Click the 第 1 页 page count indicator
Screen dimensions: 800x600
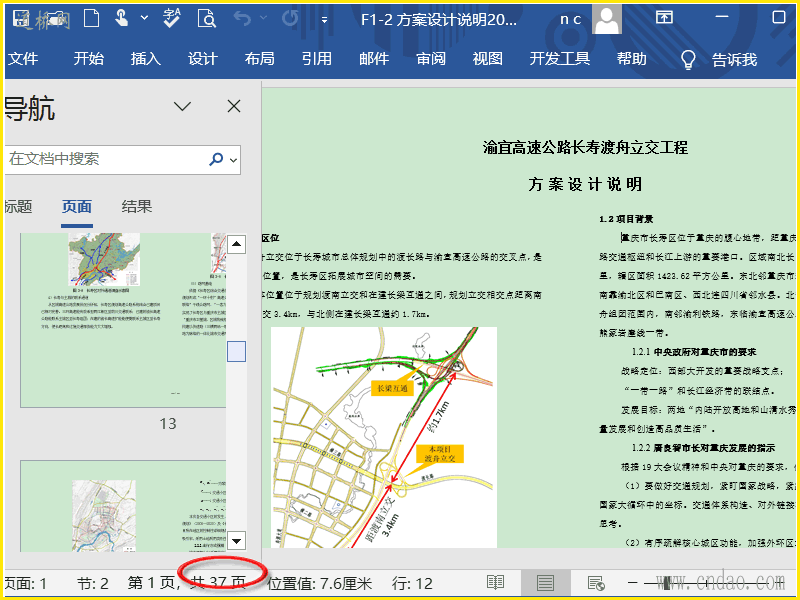click(187, 583)
